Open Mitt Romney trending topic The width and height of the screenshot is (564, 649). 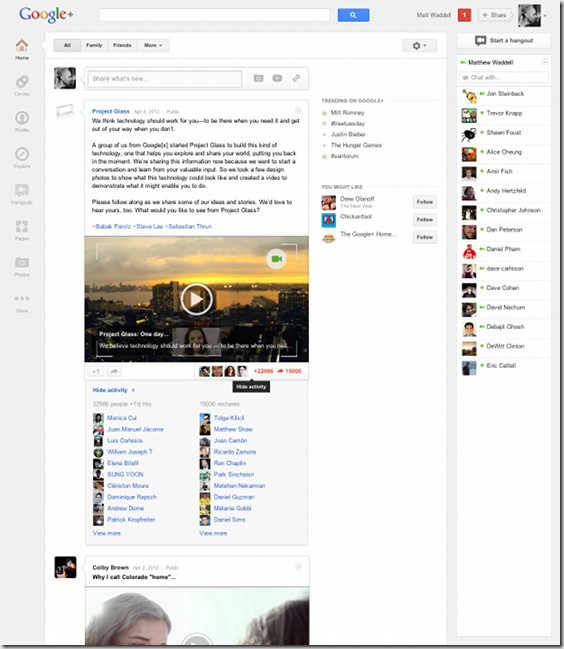348,113
